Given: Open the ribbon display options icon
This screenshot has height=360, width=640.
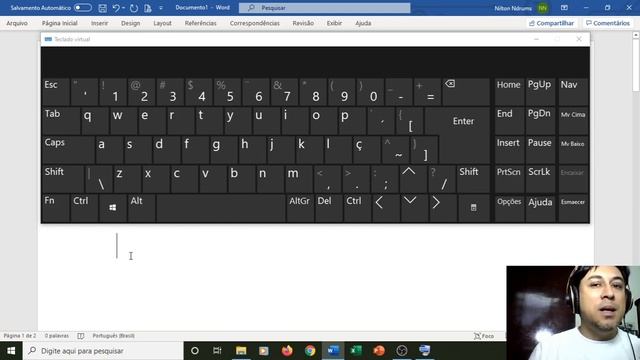Looking at the screenshot, I should pyautogui.click(x=564, y=8).
